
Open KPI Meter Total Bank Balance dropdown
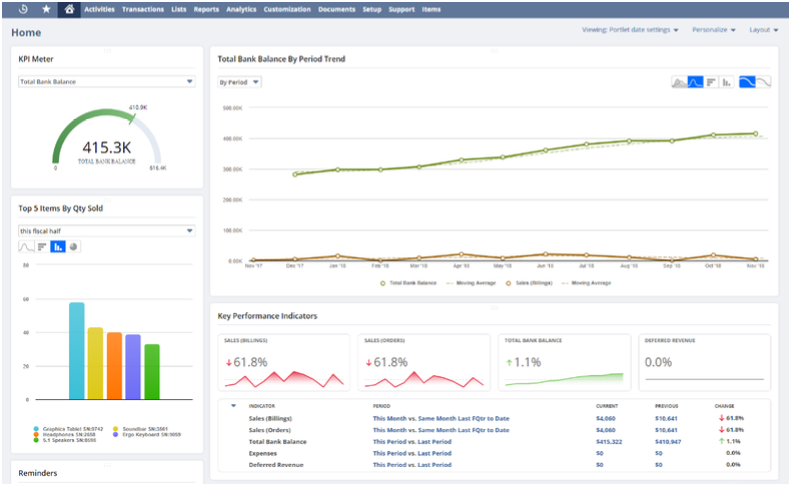click(x=106, y=82)
